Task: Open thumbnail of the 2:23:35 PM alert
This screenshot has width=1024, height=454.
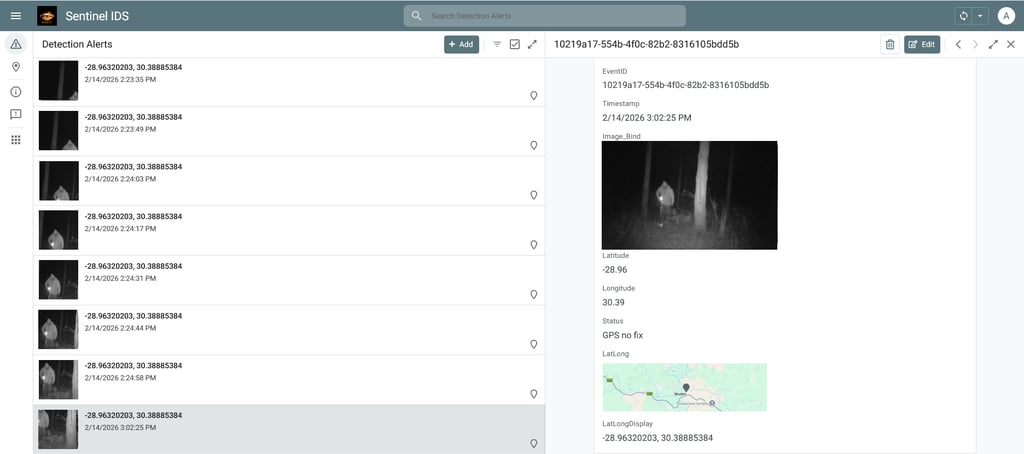Action: (x=58, y=80)
